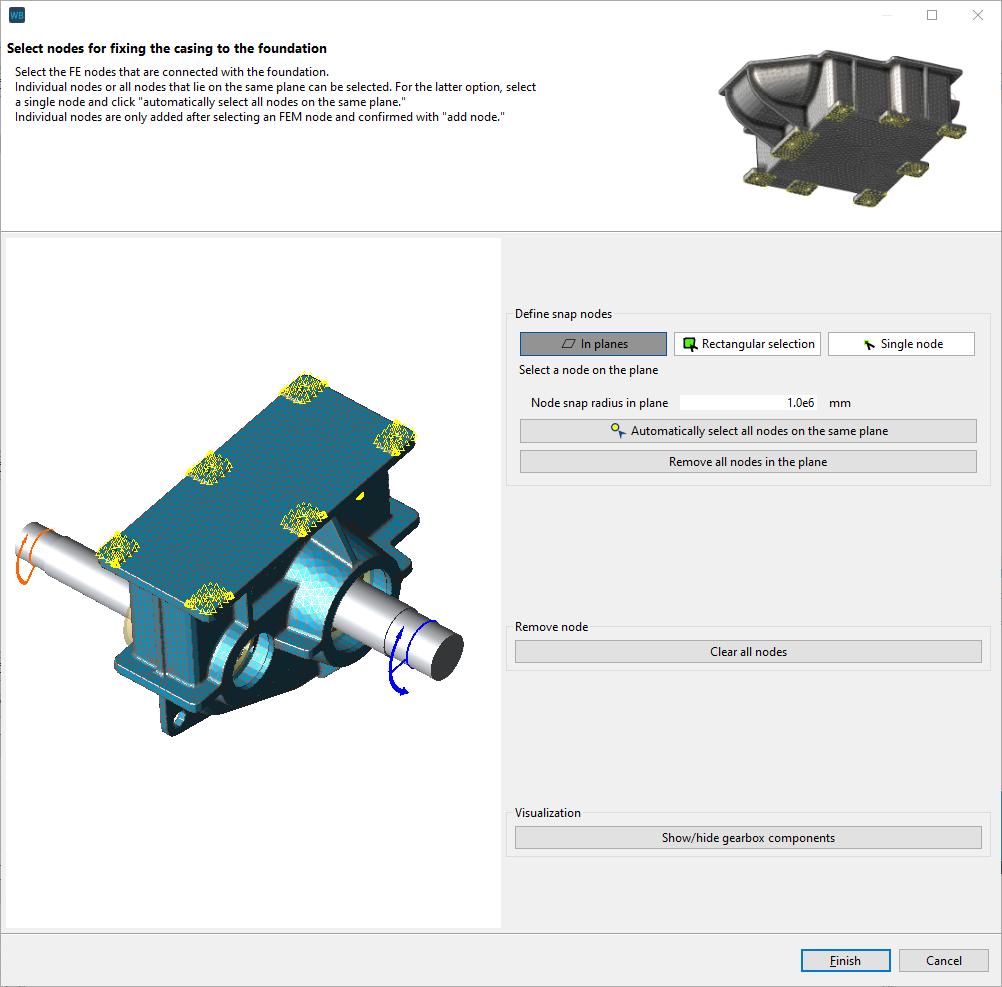1002x987 pixels.
Task: Click Automatically select all nodes on the same plane
Action: (x=747, y=430)
